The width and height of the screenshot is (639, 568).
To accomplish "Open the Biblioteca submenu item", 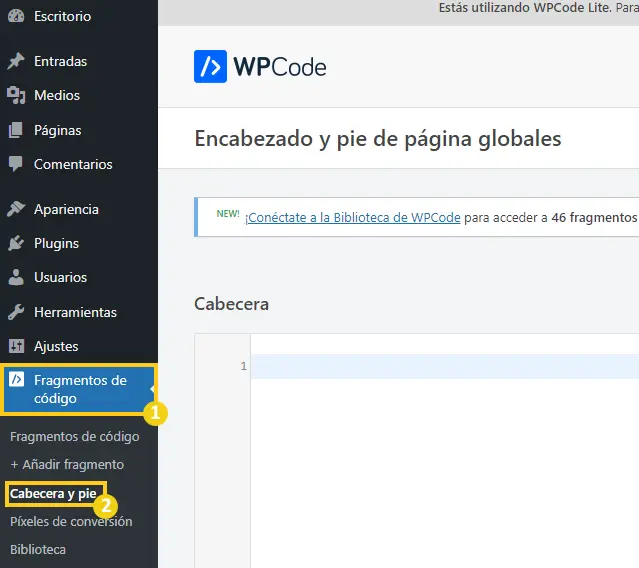I will (x=38, y=549).
